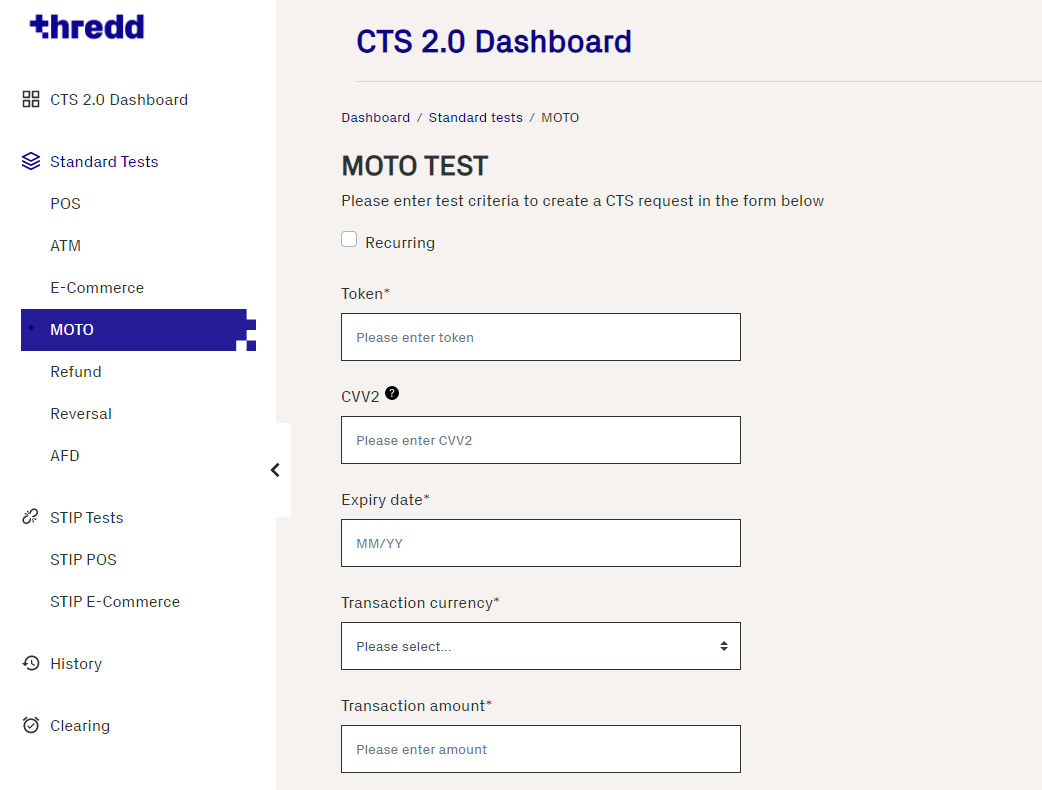Select ATM in the sidebar menu
This screenshot has height=790, width=1042.
point(66,246)
